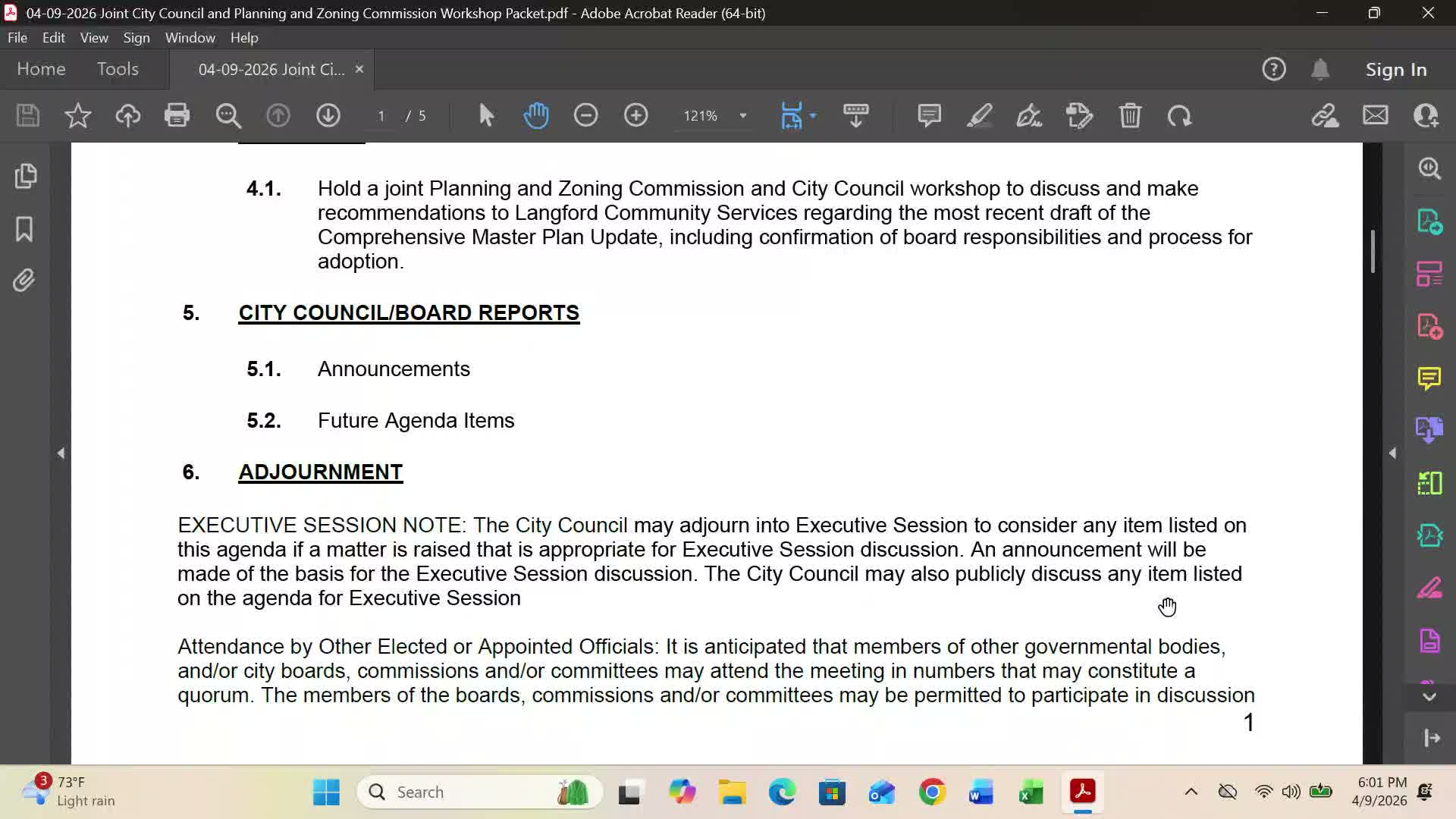Click the Print file icon
This screenshot has height=819, width=1456.
[x=177, y=115]
